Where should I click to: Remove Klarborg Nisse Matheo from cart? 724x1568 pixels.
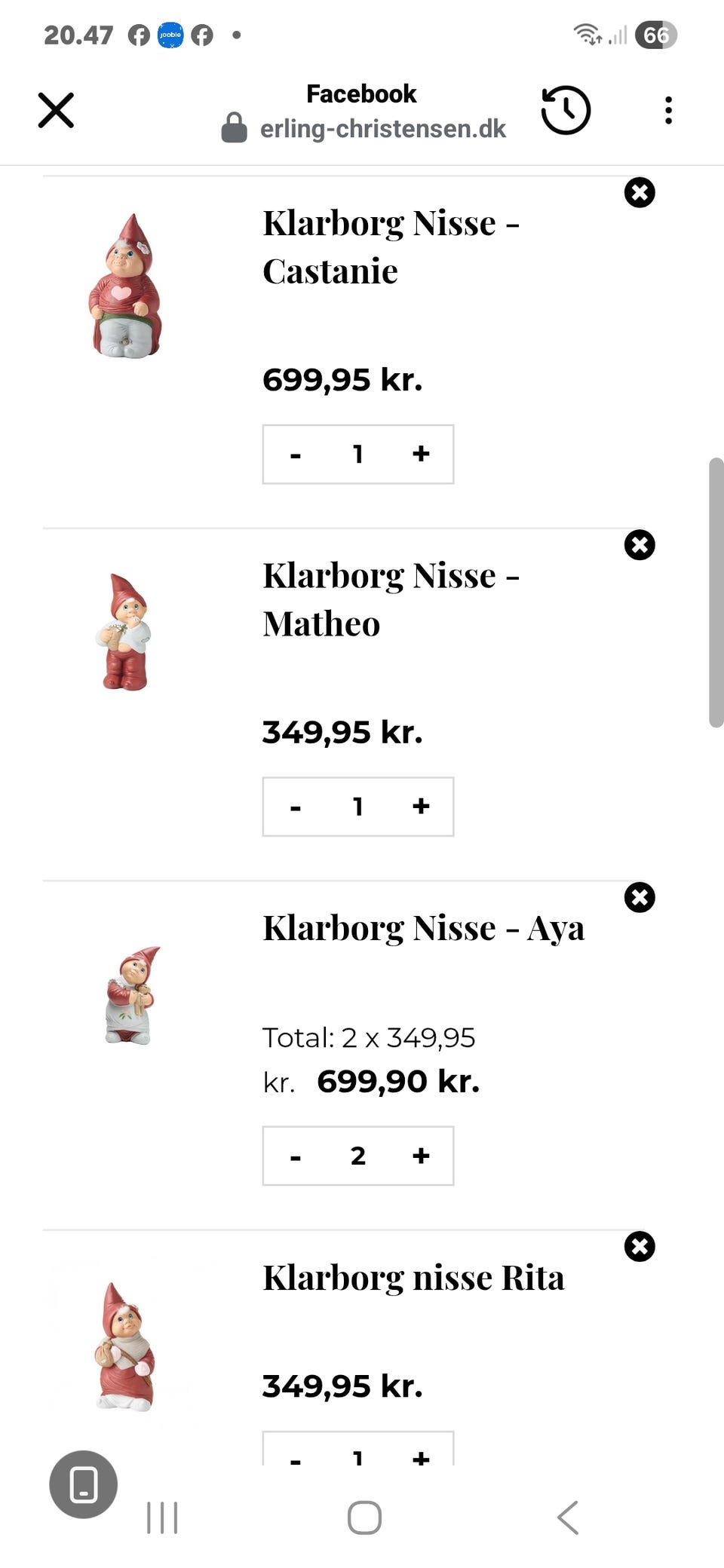click(x=640, y=545)
